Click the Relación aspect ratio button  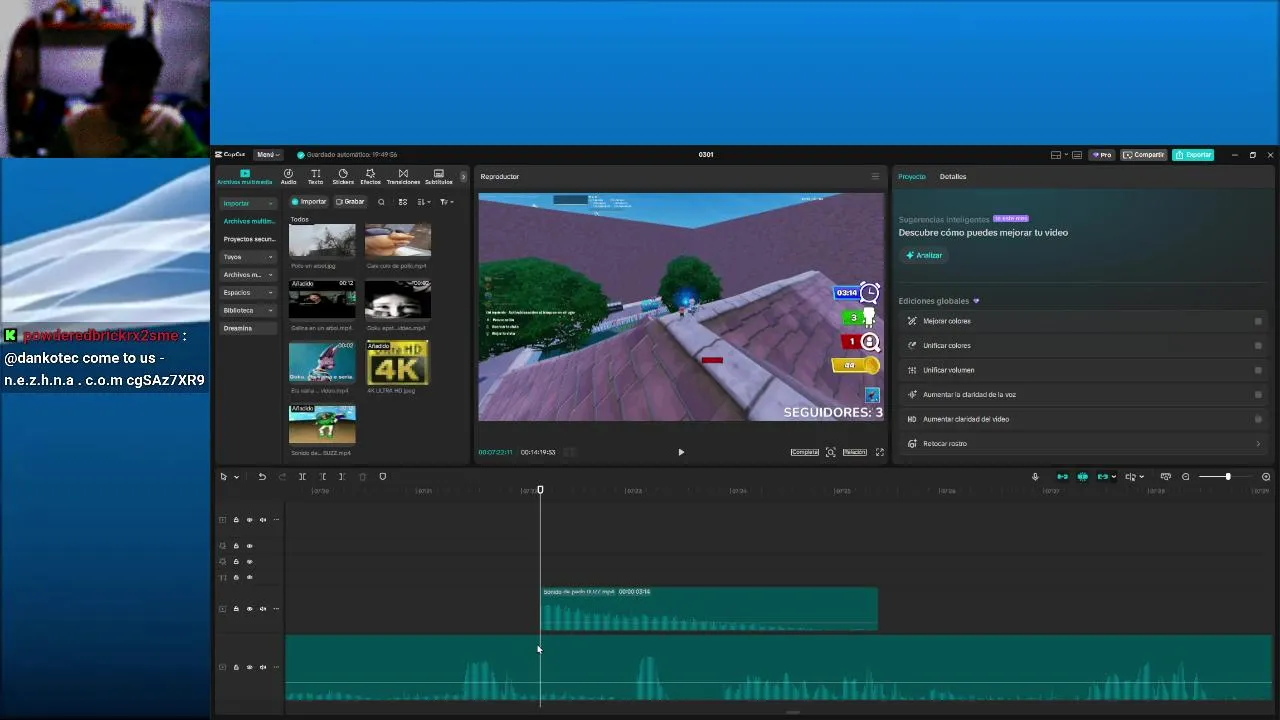point(854,452)
